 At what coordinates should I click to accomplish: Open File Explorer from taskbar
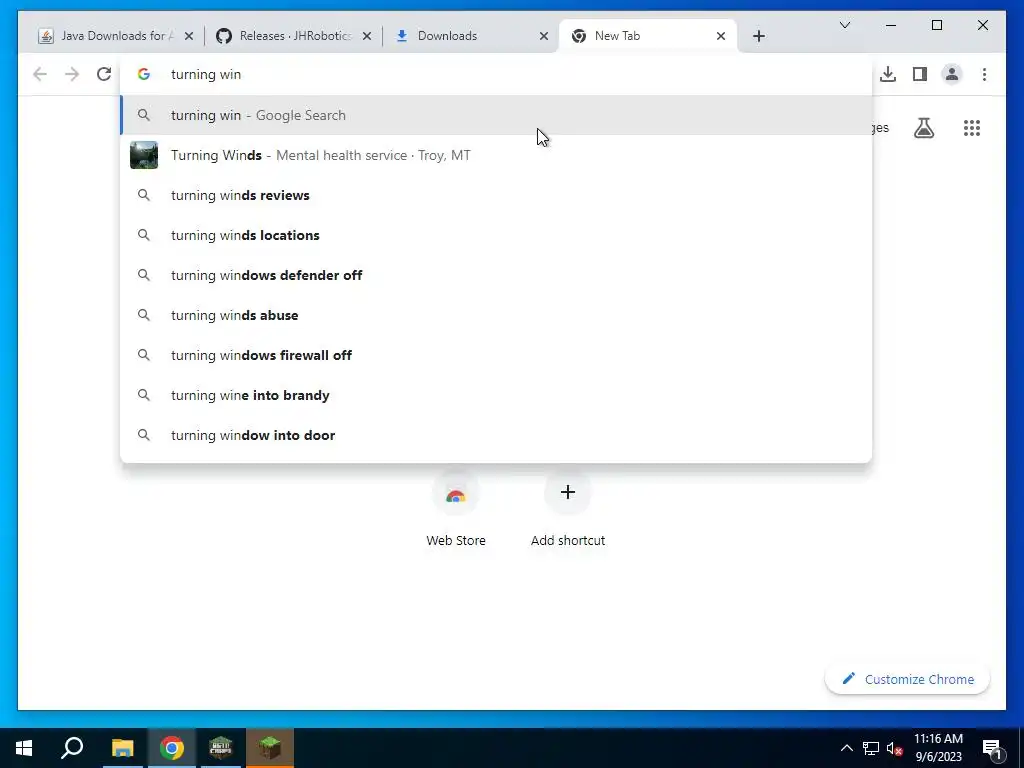pyautogui.click(x=122, y=748)
